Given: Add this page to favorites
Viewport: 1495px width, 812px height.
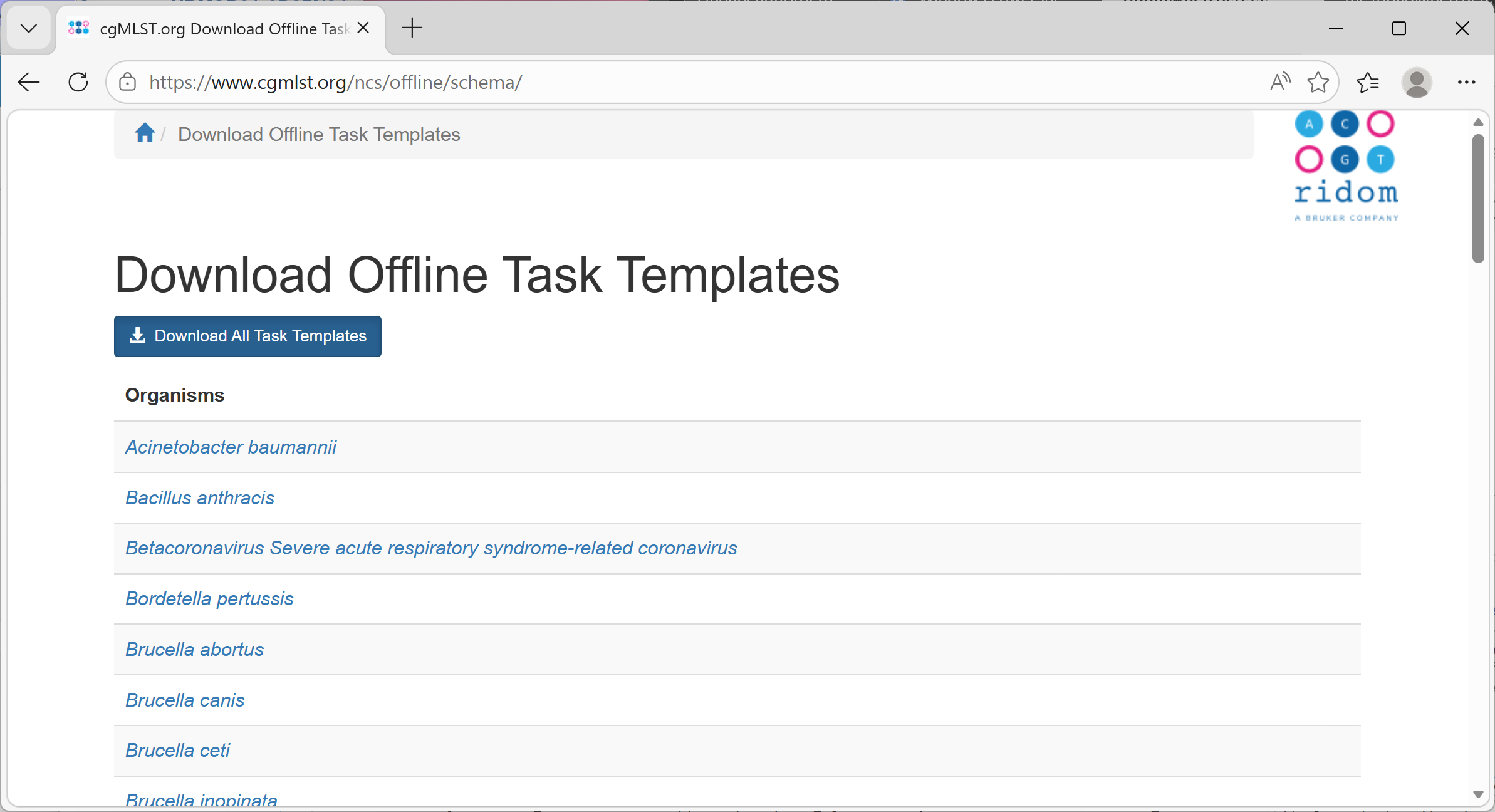Looking at the screenshot, I should pyautogui.click(x=1318, y=82).
